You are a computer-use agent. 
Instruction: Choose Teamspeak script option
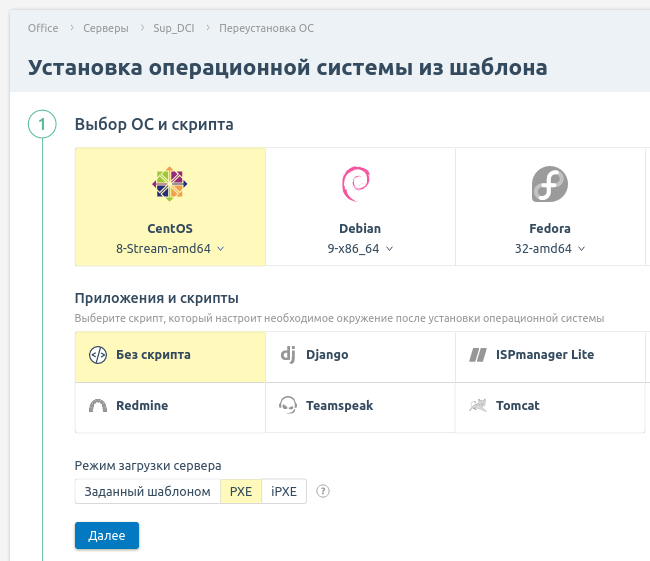tap(360, 408)
